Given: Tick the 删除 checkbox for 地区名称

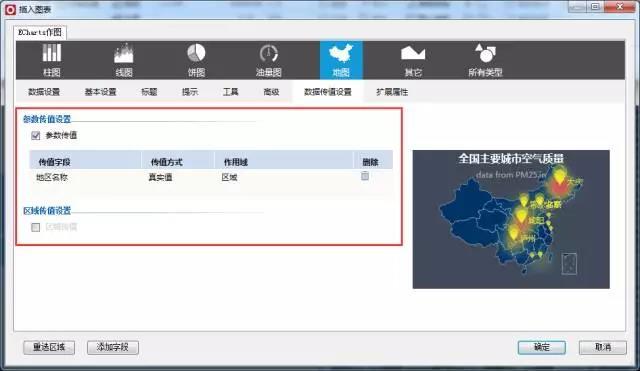Looking at the screenshot, I should coord(365,176).
